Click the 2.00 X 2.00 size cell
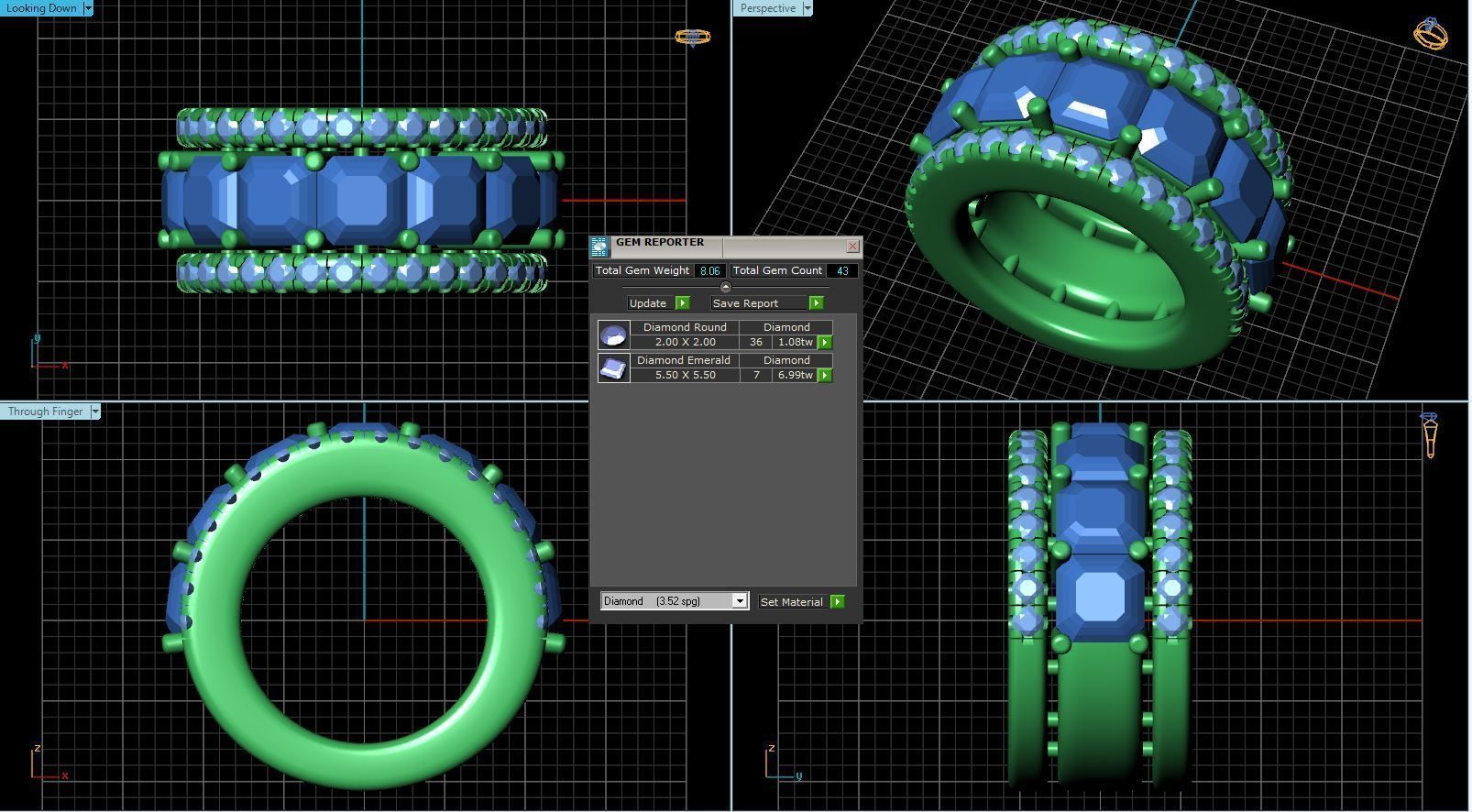Viewport: 1472px width, 812px height. (685, 342)
